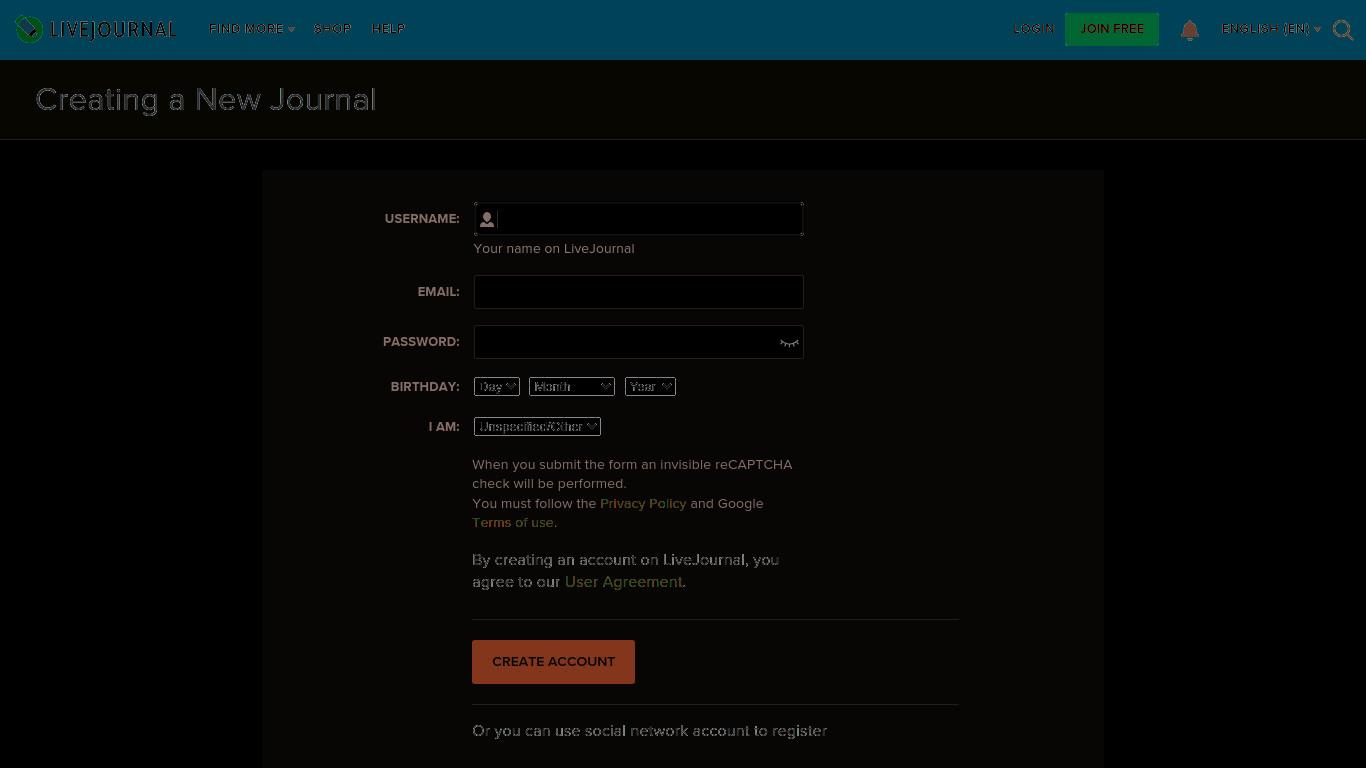Screen dimensions: 1366x768
Task: Click the Join Free button
Action: 1112,29
